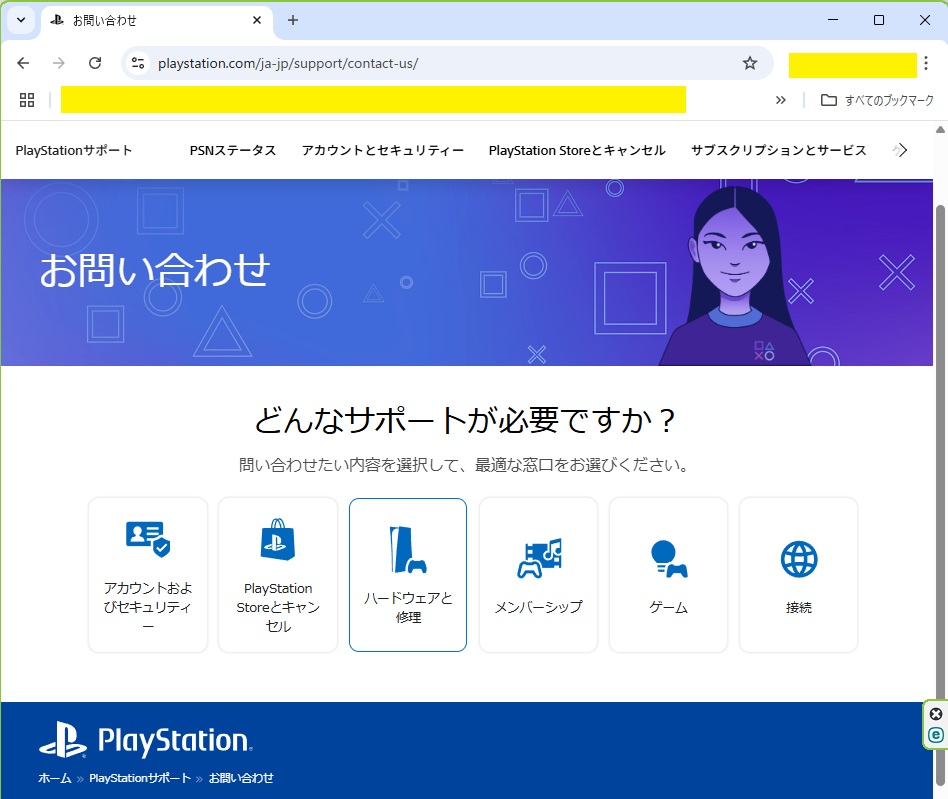Open the Chrome apps grid icon
Image resolution: width=948 pixels, height=799 pixels.
[x=27, y=100]
